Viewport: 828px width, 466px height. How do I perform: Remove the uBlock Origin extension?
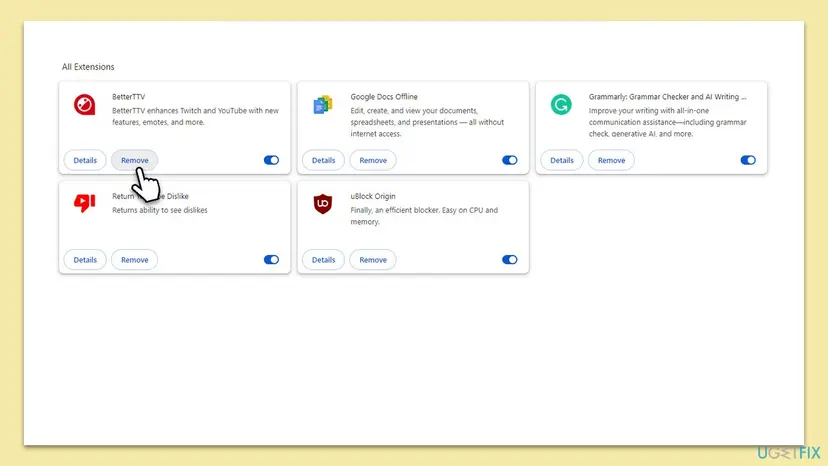click(x=373, y=259)
